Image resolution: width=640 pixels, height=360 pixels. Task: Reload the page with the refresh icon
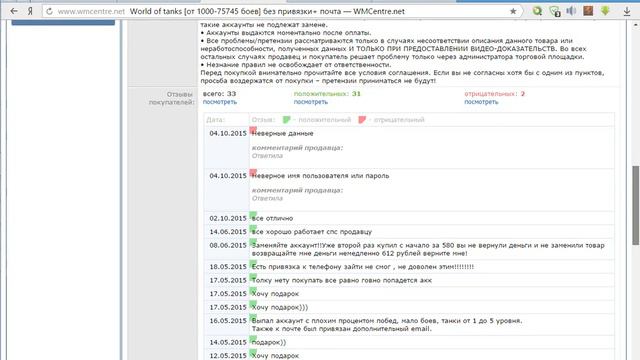tap(49, 11)
